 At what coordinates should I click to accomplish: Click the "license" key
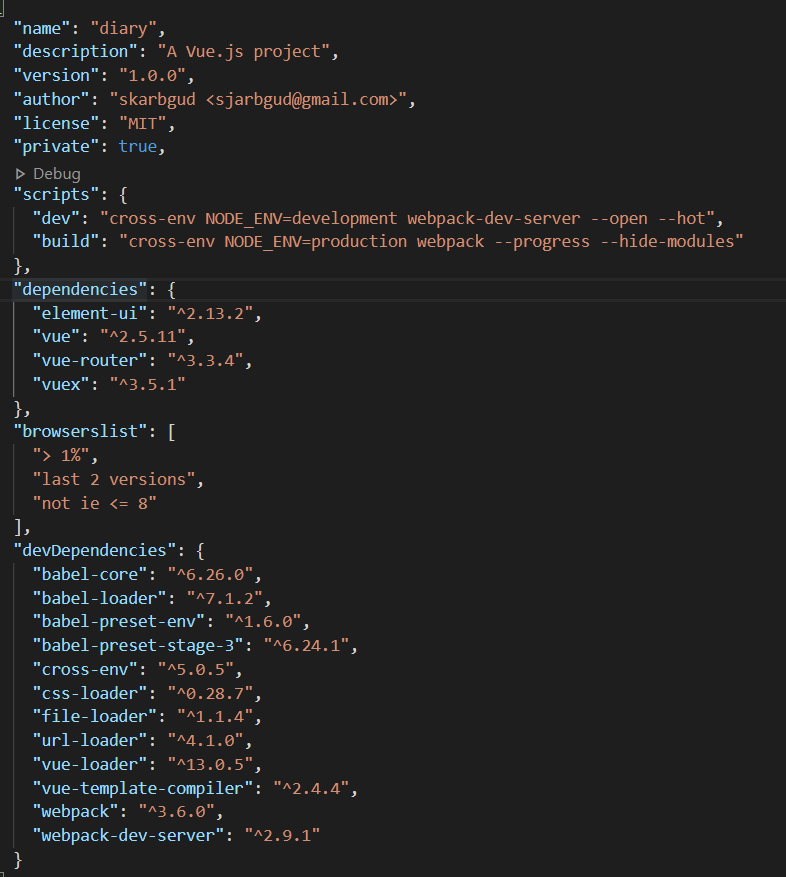57,123
